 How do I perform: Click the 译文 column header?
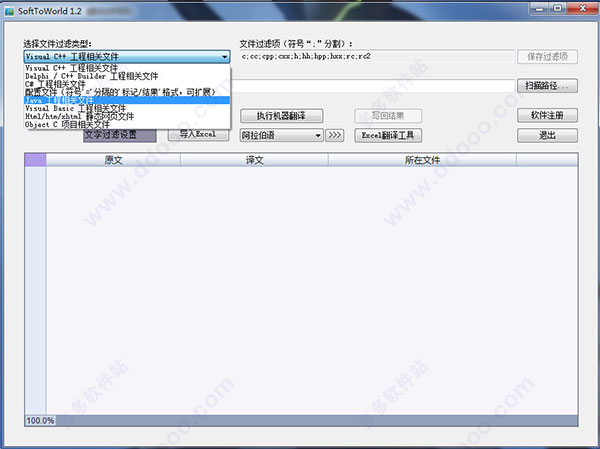254,160
